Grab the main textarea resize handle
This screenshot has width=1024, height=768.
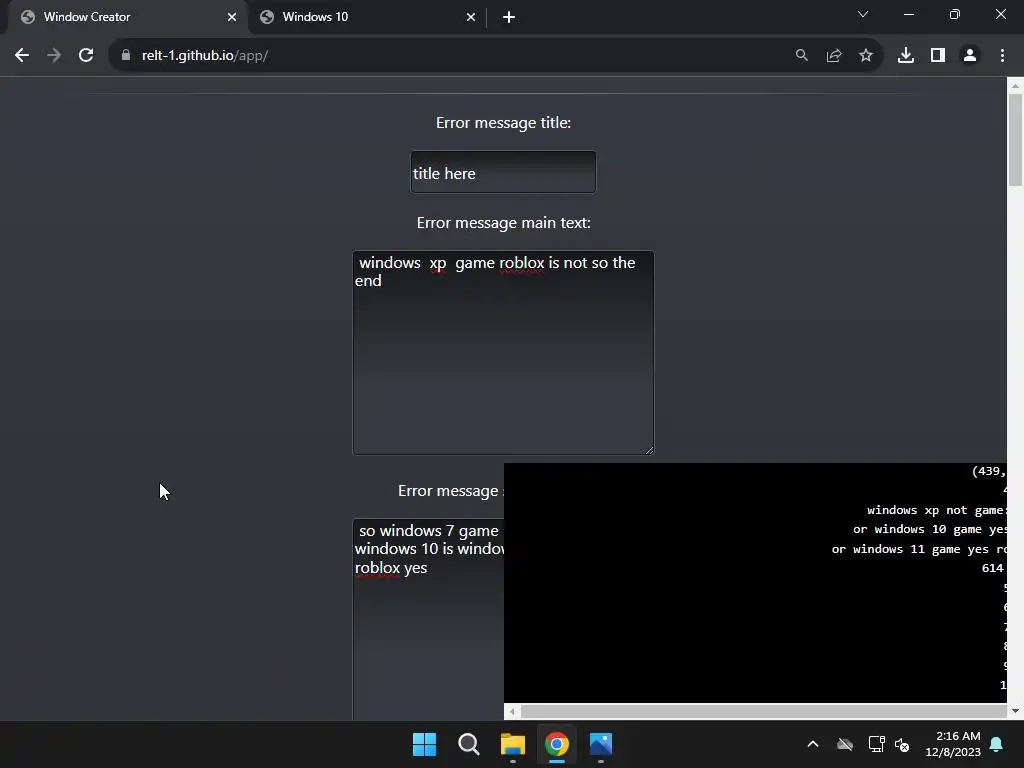click(x=649, y=449)
